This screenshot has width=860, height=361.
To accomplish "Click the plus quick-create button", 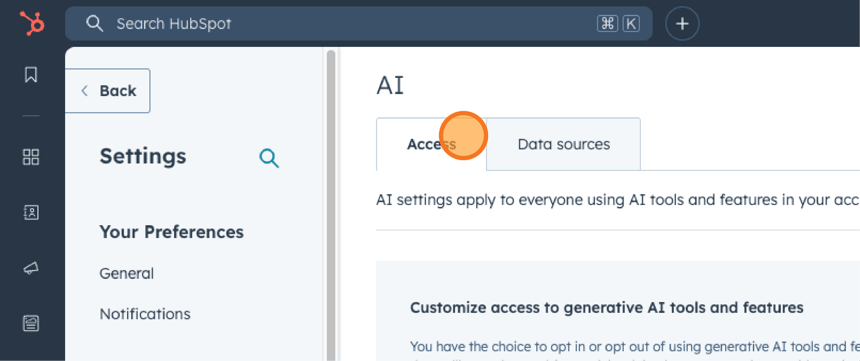I will [x=682, y=24].
